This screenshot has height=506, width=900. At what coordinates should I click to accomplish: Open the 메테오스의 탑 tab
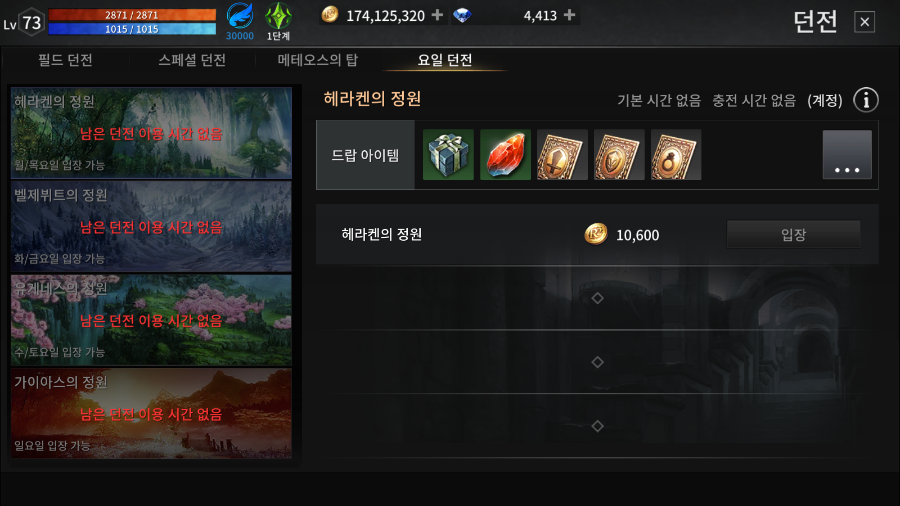pos(318,60)
